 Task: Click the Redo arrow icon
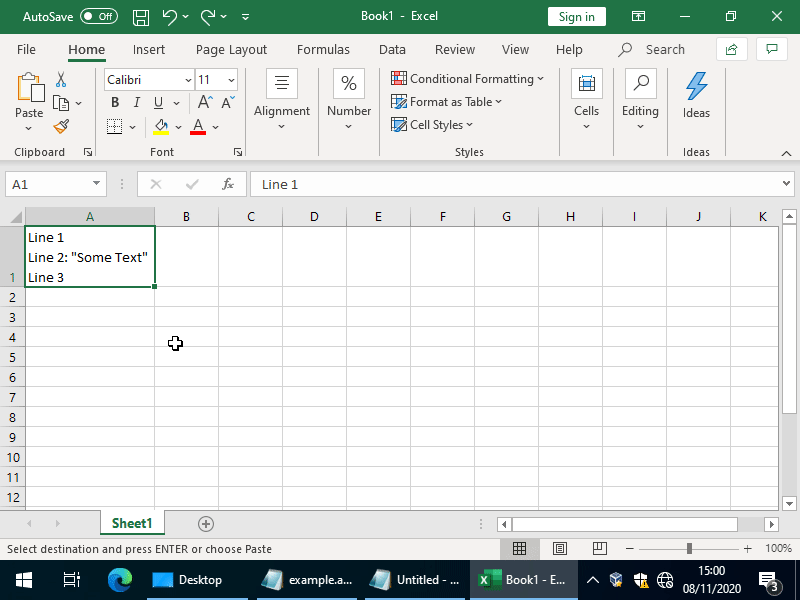click(x=208, y=17)
